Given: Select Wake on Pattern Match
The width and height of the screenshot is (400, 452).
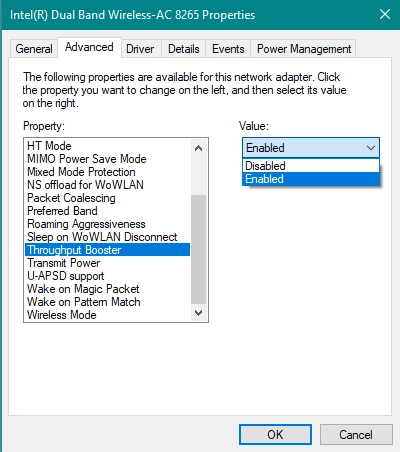Looking at the screenshot, I should pos(107,302).
